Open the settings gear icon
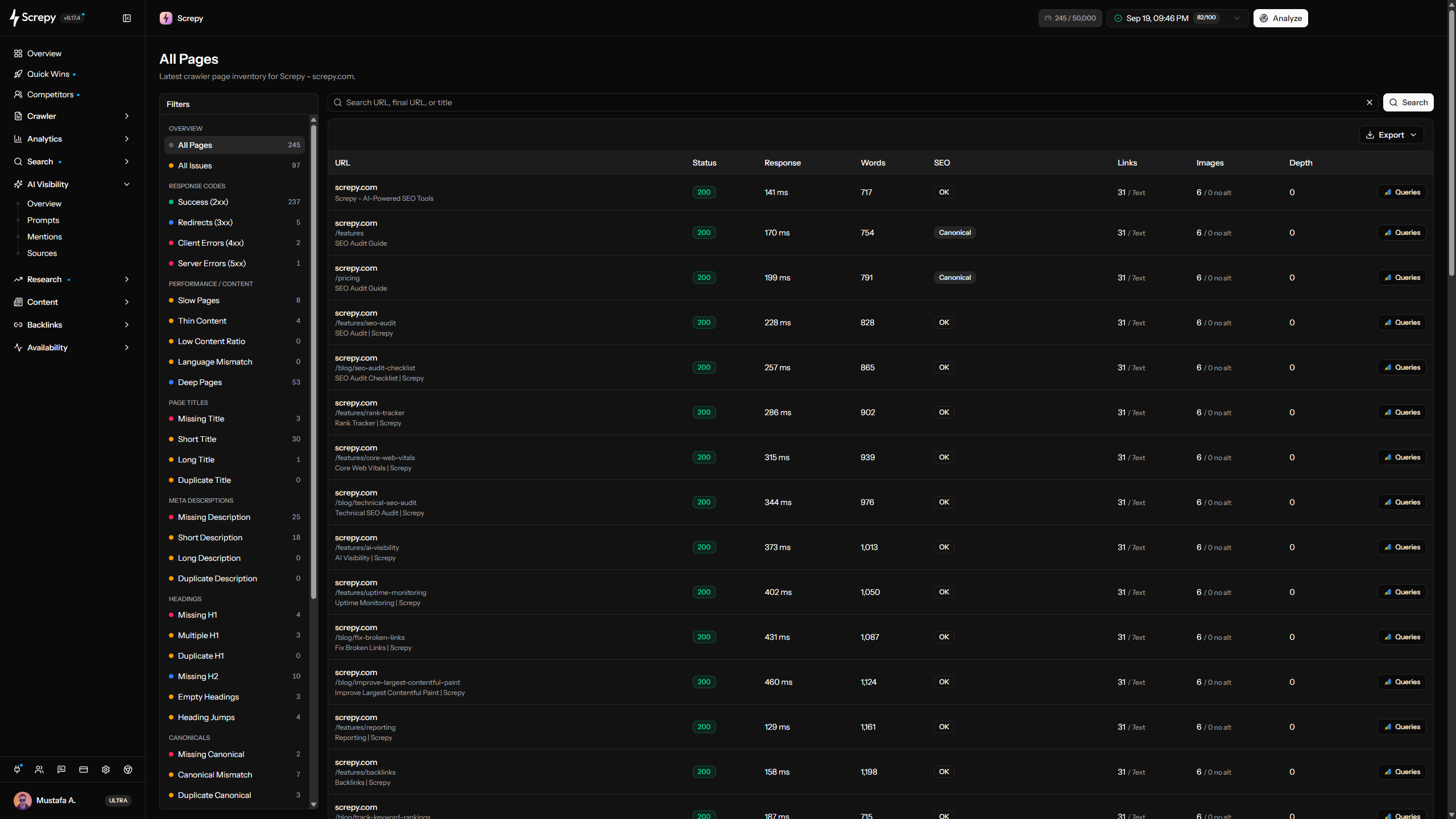 (x=106, y=770)
